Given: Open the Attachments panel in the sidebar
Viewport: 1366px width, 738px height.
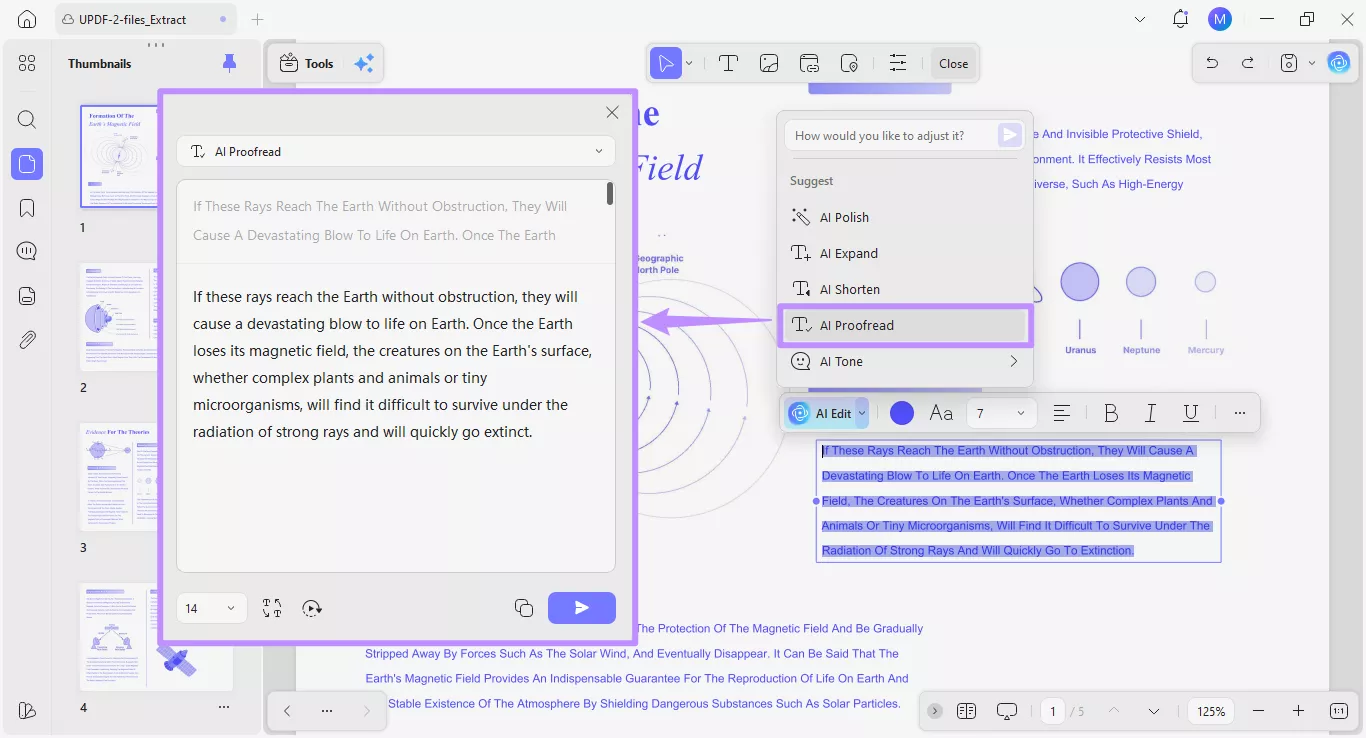Looking at the screenshot, I should coord(27,339).
